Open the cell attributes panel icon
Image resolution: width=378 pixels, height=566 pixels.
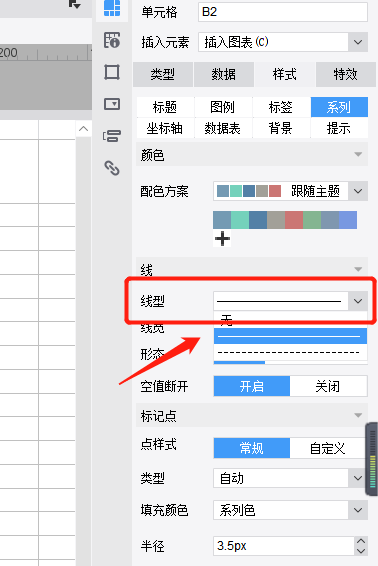tap(112, 8)
